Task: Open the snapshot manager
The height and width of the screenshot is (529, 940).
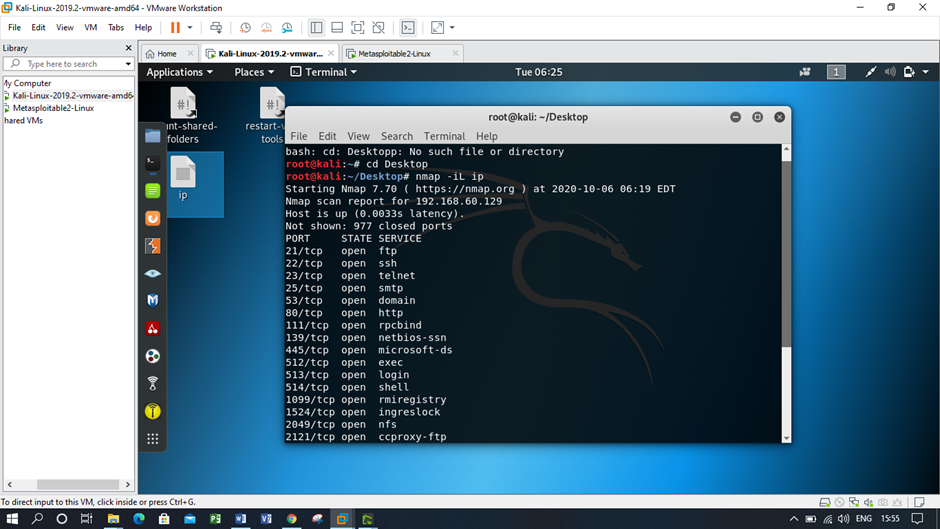Action: (x=287, y=28)
